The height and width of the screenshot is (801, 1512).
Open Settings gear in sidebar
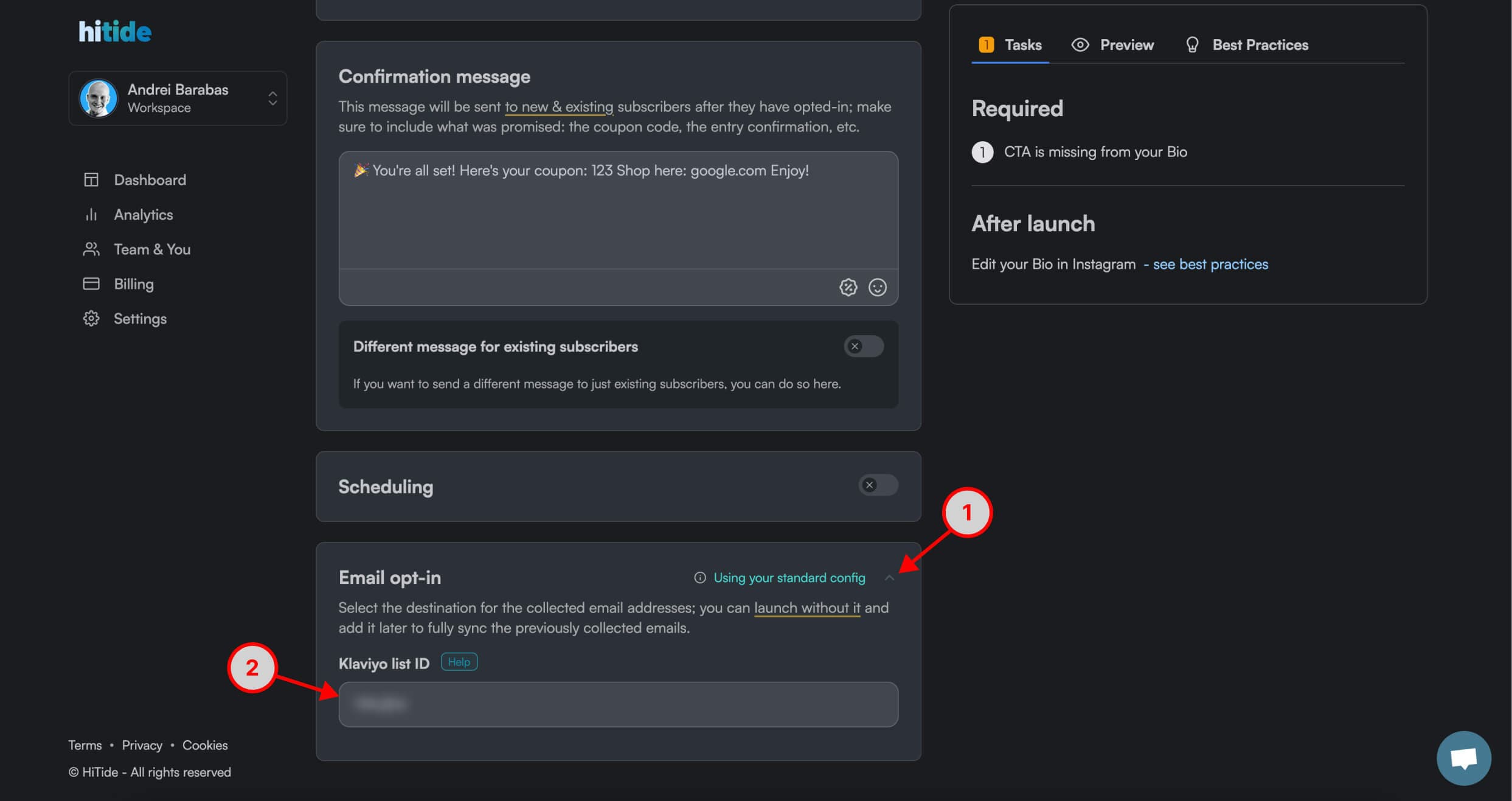[x=91, y=319]
